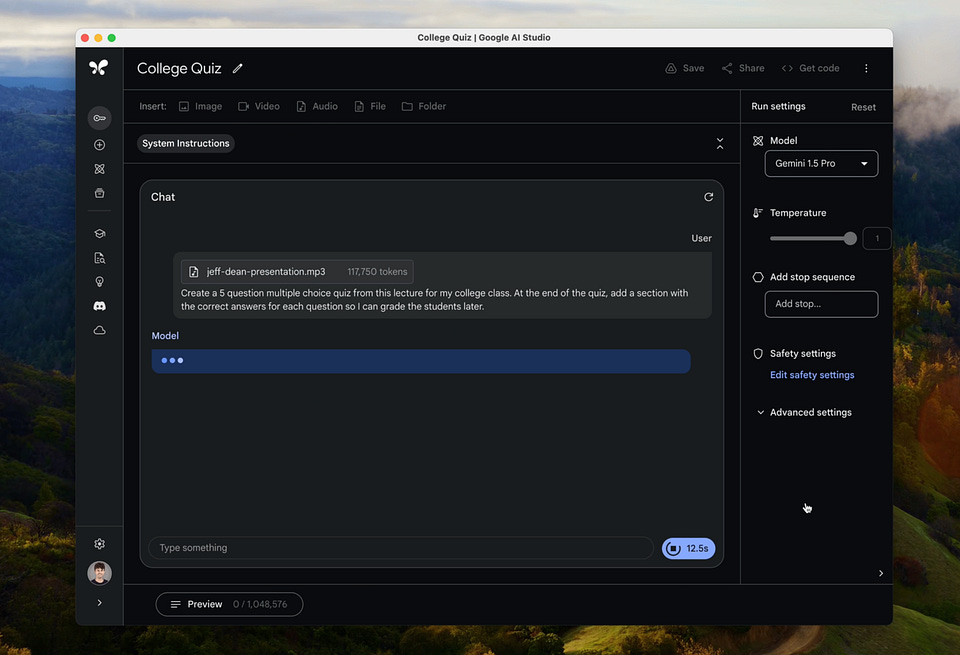Insert a Video
This screenshot has height=655, width=960.
point(258,107)
